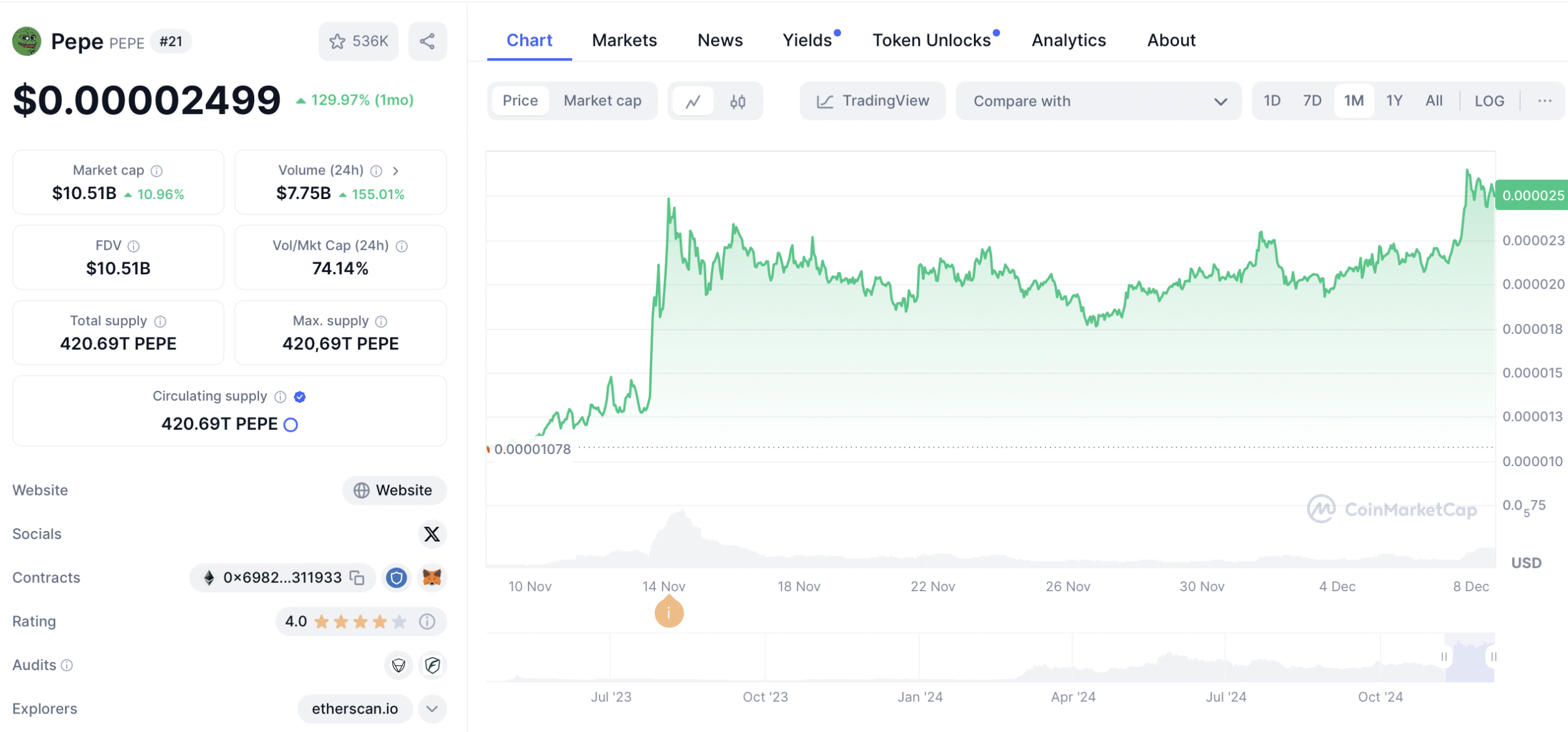Switch to line chart view

pyautogui.click(x=693, y=101)
